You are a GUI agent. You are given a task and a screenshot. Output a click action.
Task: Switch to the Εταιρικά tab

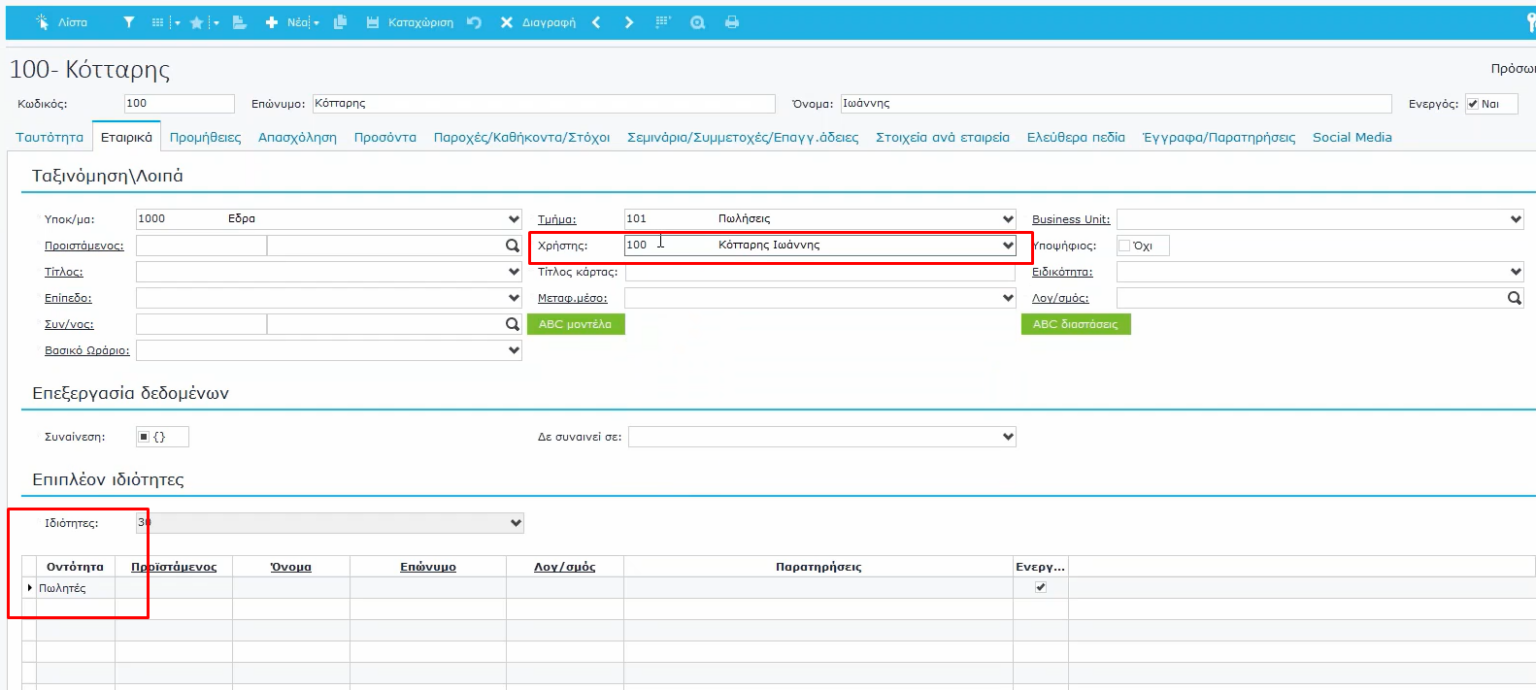click(x=127, y=138)
